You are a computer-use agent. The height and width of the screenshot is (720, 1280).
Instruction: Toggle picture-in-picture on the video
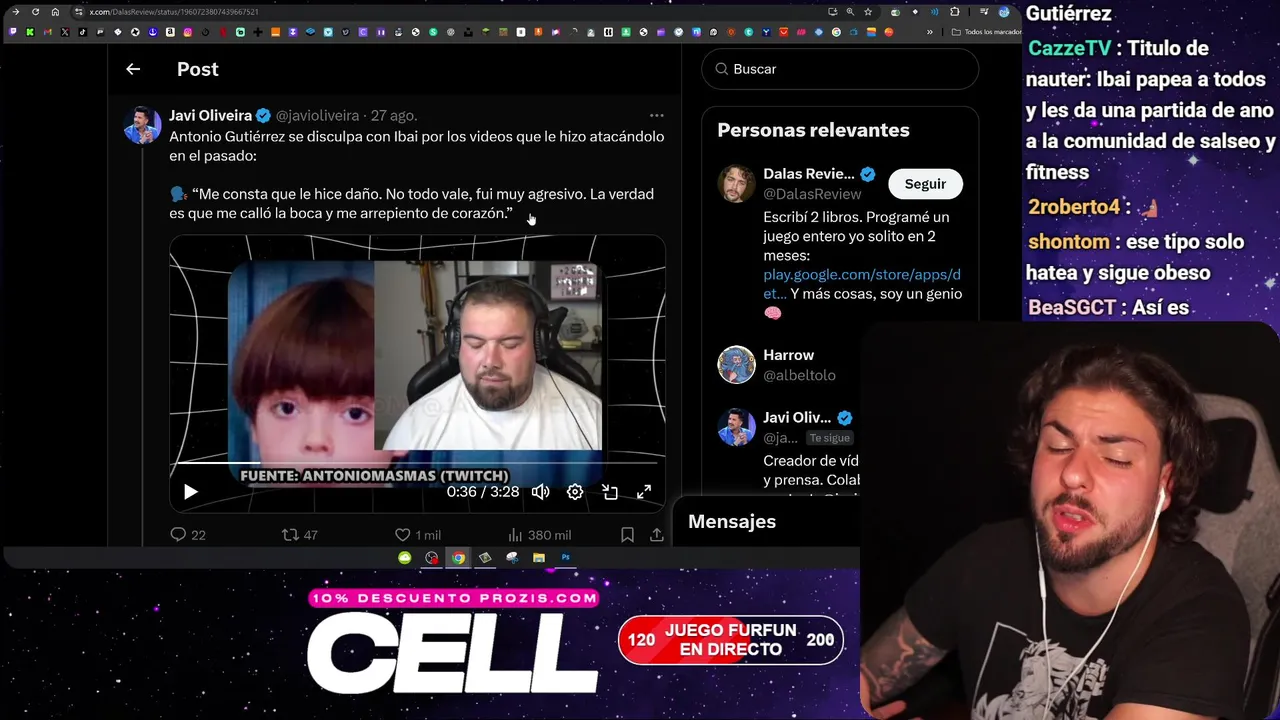coord(610,492)
